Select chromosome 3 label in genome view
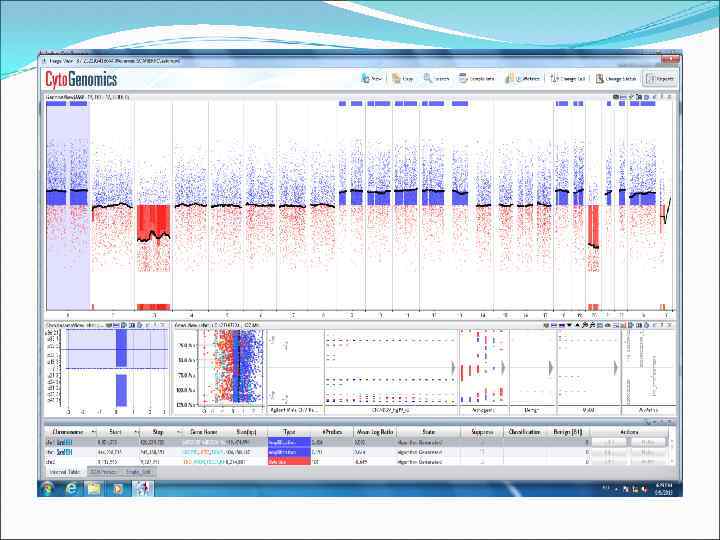The image size is (720, 540). (154, 315)
